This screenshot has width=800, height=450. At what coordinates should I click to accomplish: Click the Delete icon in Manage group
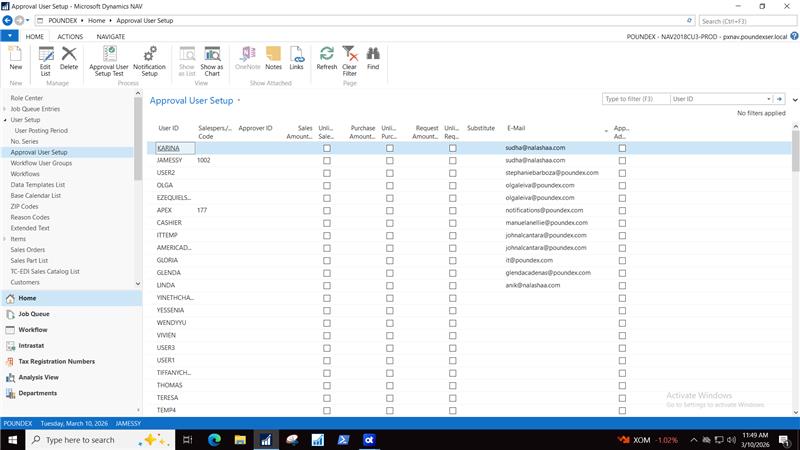click(x=69, y=58)
